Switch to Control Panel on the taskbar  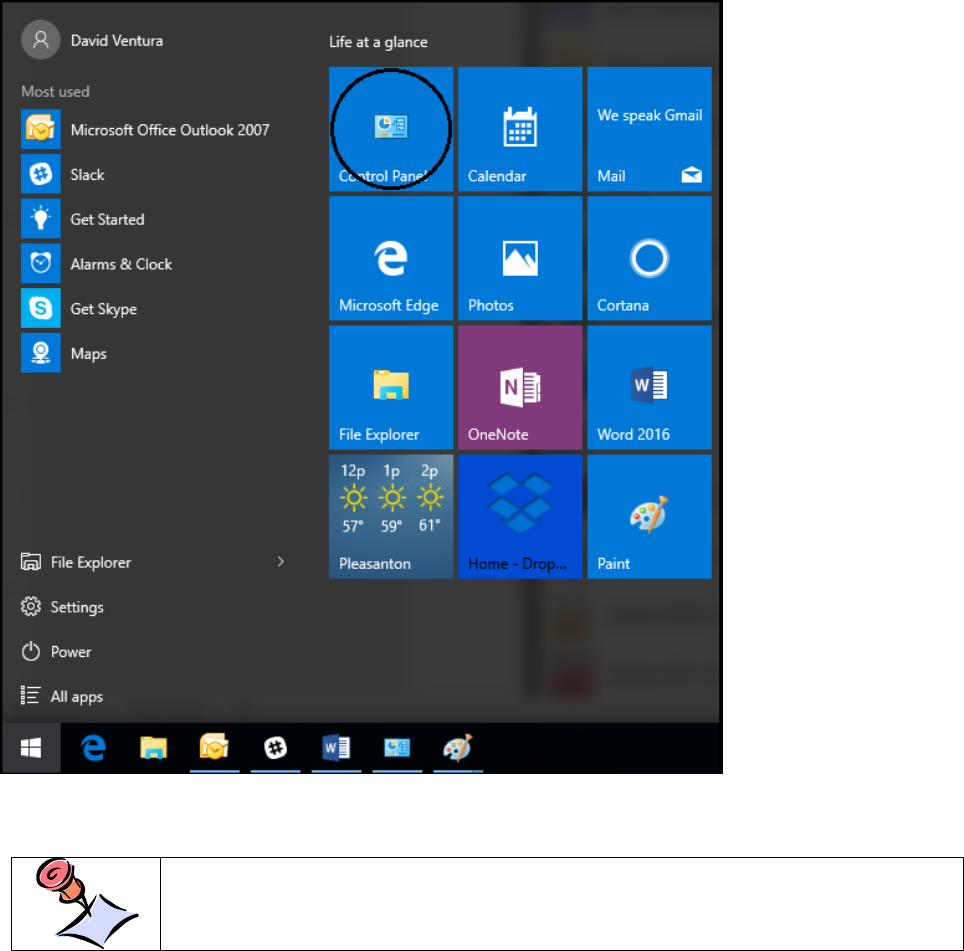[397, 748]
